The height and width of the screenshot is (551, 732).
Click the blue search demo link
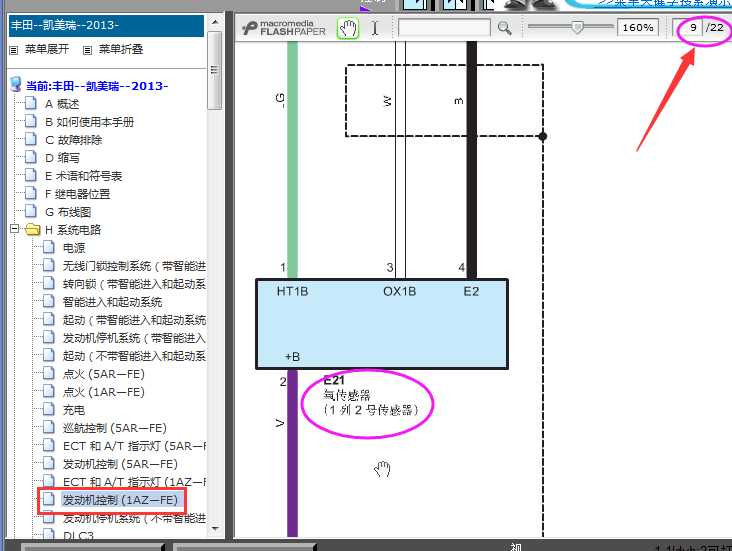pyautogui.click(x=665, y=3)
